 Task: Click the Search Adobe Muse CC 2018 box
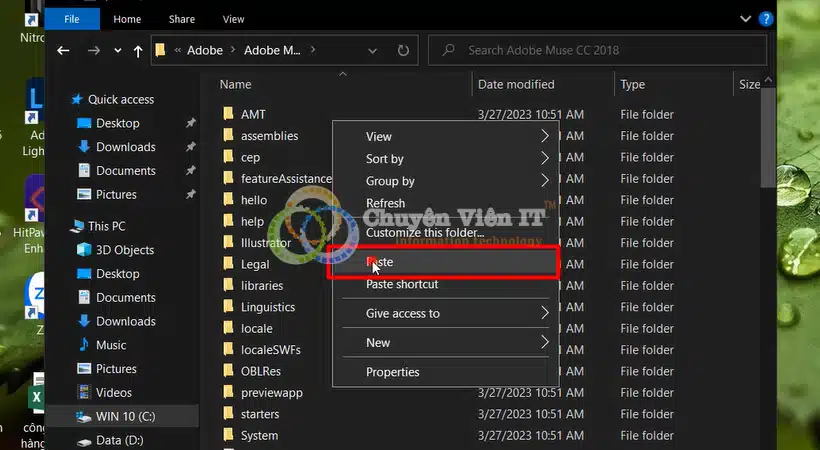coord(590,50)
